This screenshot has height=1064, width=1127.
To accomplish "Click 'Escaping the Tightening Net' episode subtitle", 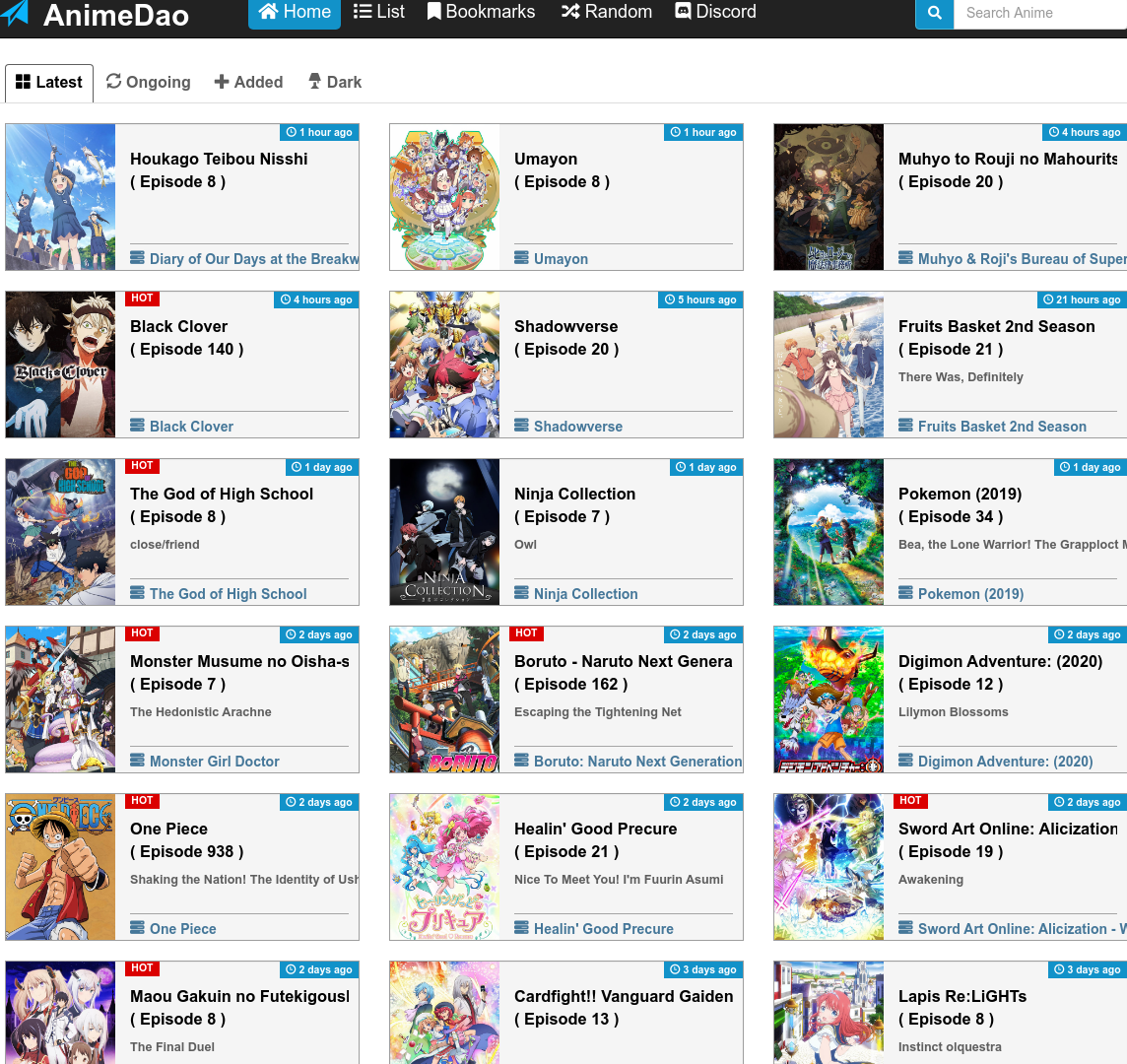I will coord(598,712).
